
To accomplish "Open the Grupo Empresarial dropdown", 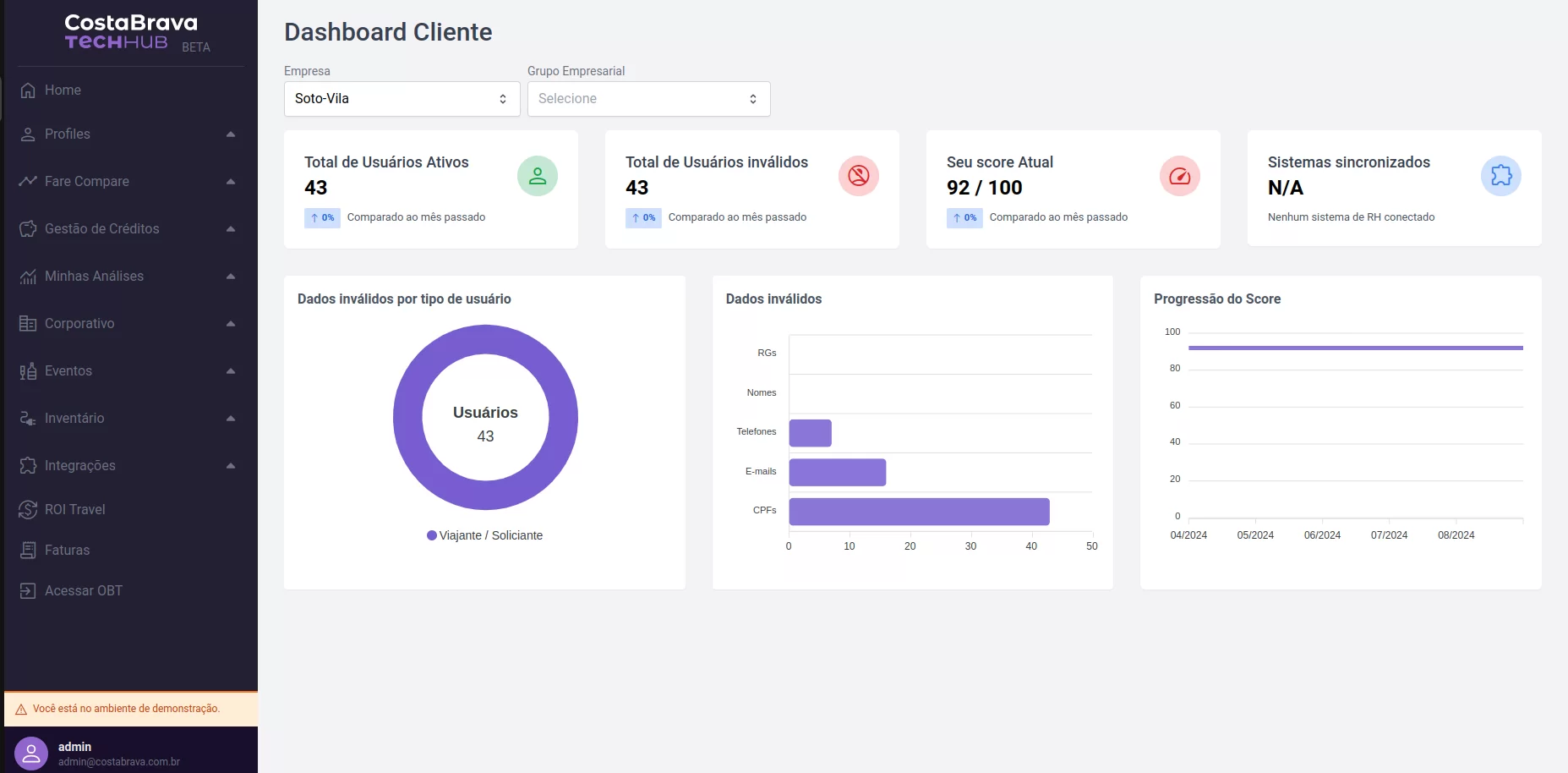I will click(x=648, y=99).
